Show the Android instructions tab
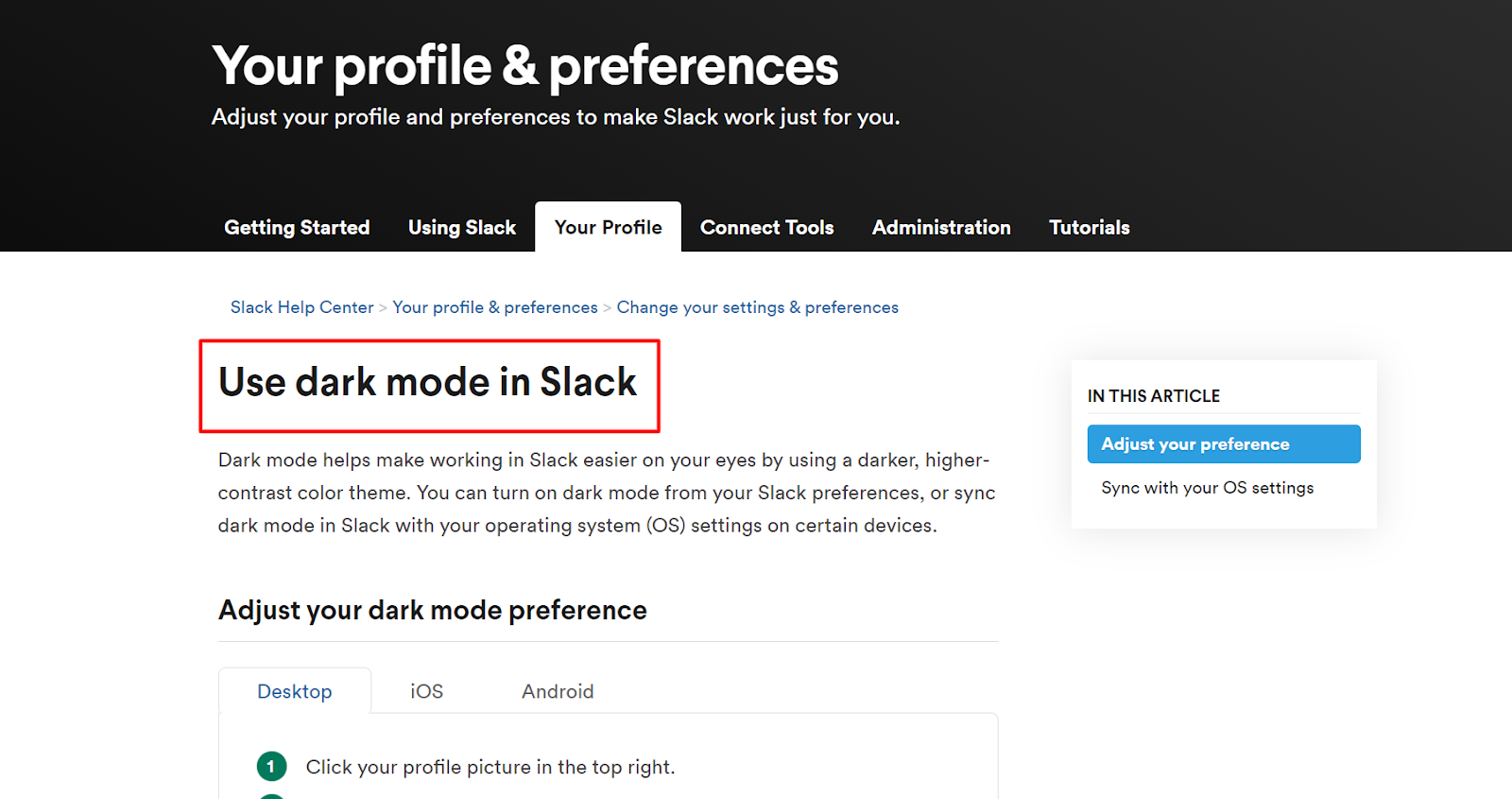The height and width of the screenshot is (799, 1512). pyautogui.click(x=558, y=691)
